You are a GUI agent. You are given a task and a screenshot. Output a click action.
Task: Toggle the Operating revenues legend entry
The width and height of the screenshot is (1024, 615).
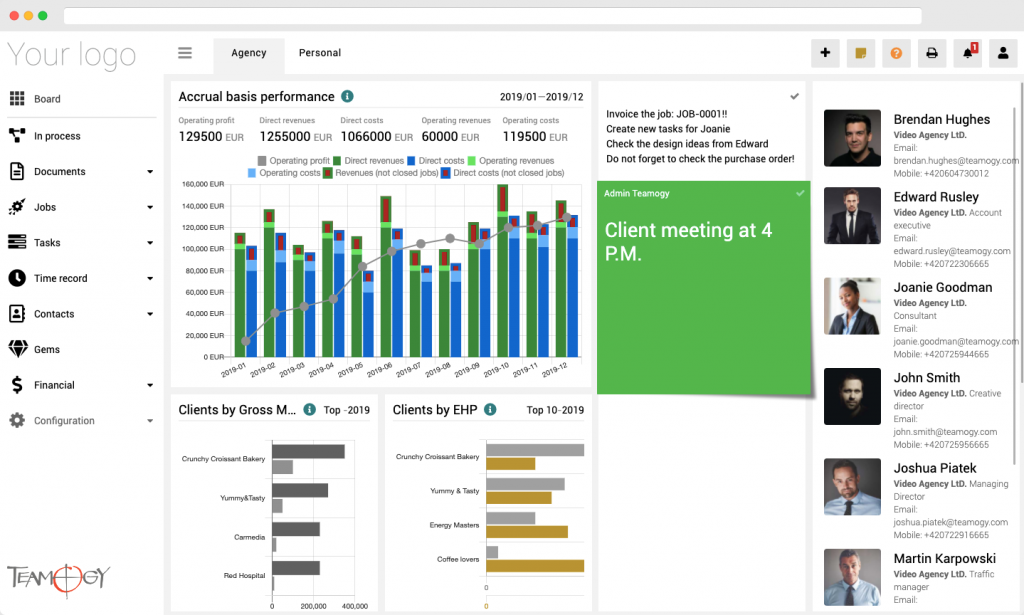(x=511, y=161)
